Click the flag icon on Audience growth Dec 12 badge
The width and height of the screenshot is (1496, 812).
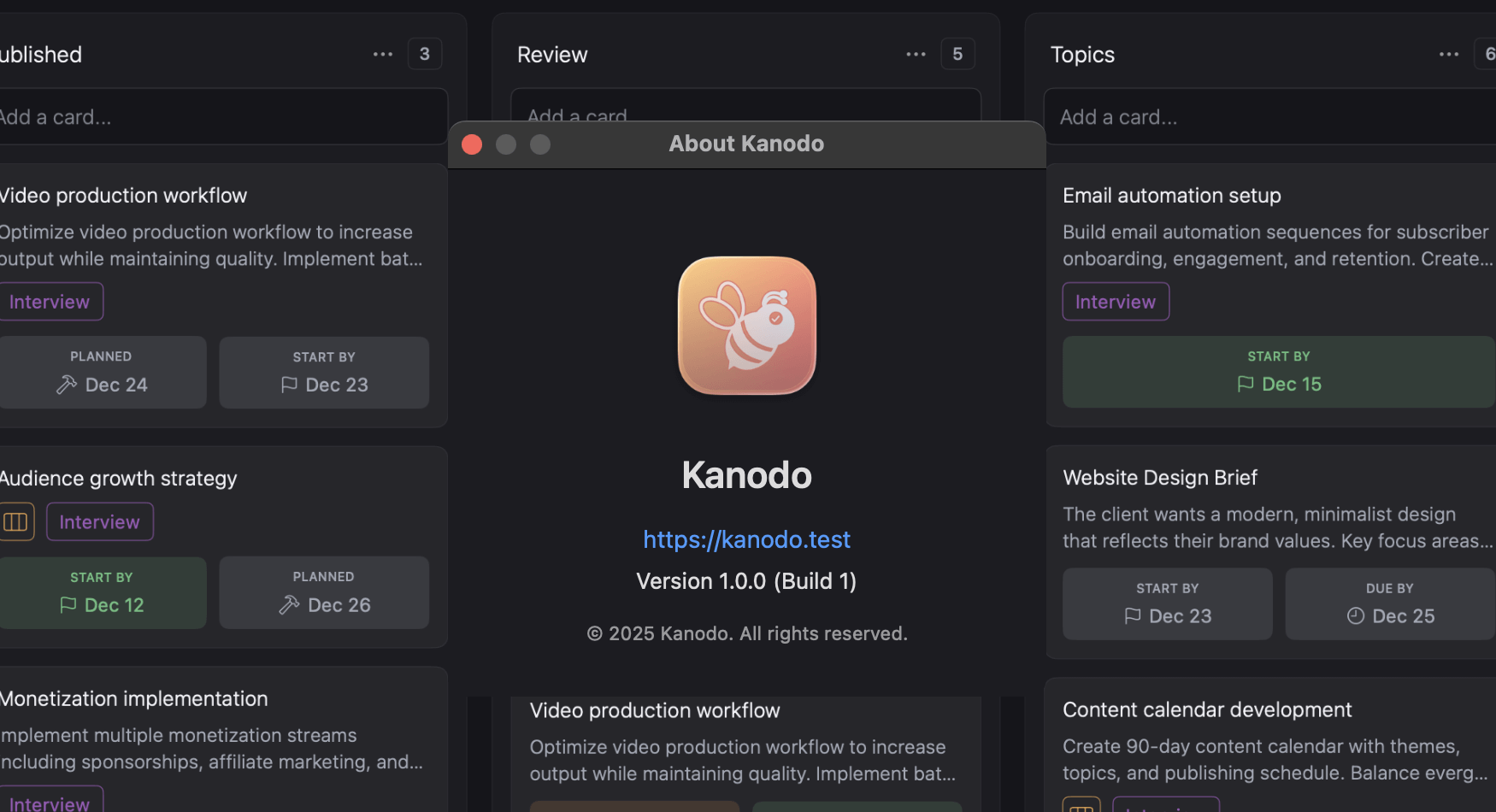[x=68, y=604]
